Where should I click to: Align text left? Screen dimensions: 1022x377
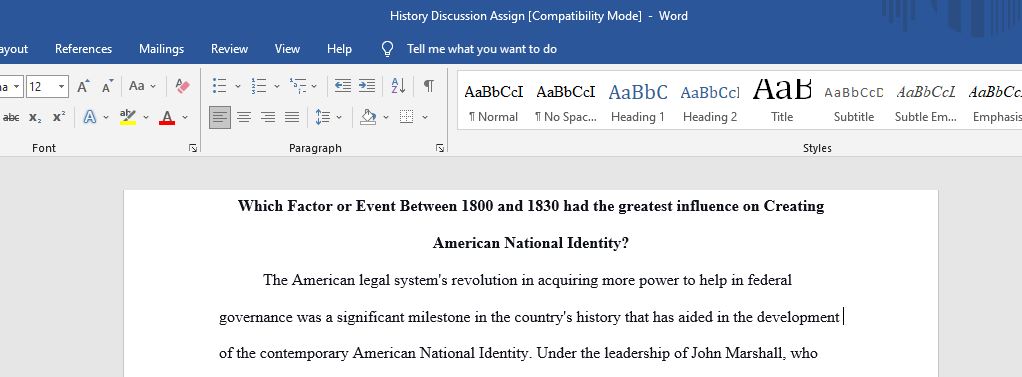coord(220,117)
